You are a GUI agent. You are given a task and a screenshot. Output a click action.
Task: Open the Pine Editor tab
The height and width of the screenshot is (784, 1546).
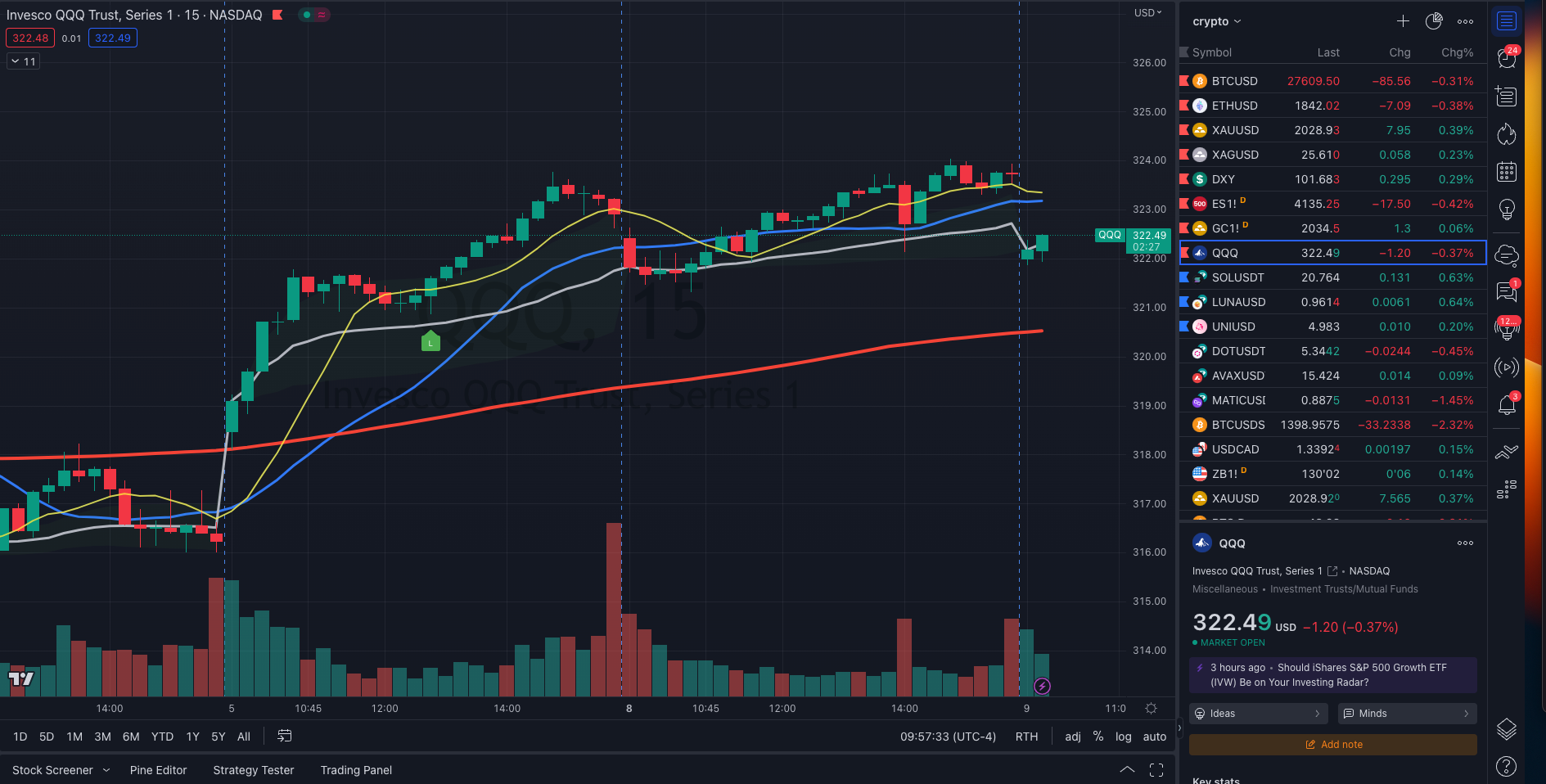(x=158, y=770)
